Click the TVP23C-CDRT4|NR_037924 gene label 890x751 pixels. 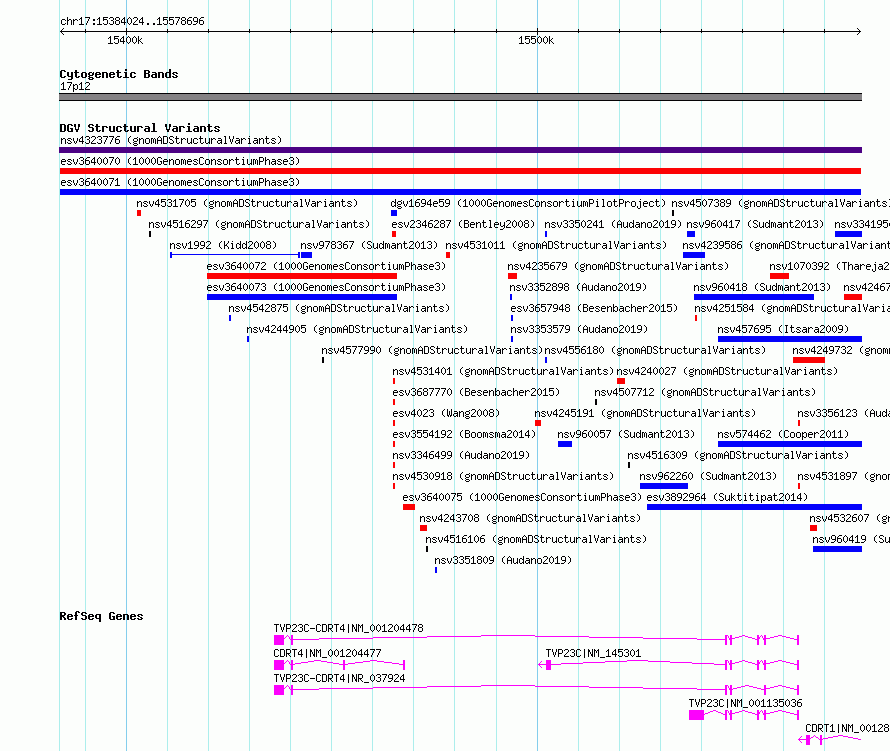pyautogui.click(x=339, y=678)
